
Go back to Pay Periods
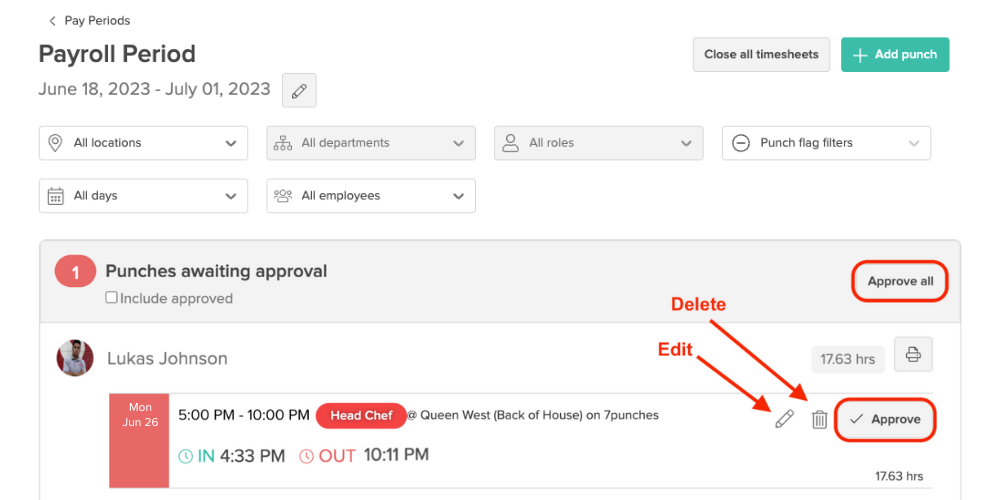tap(89, 21)
